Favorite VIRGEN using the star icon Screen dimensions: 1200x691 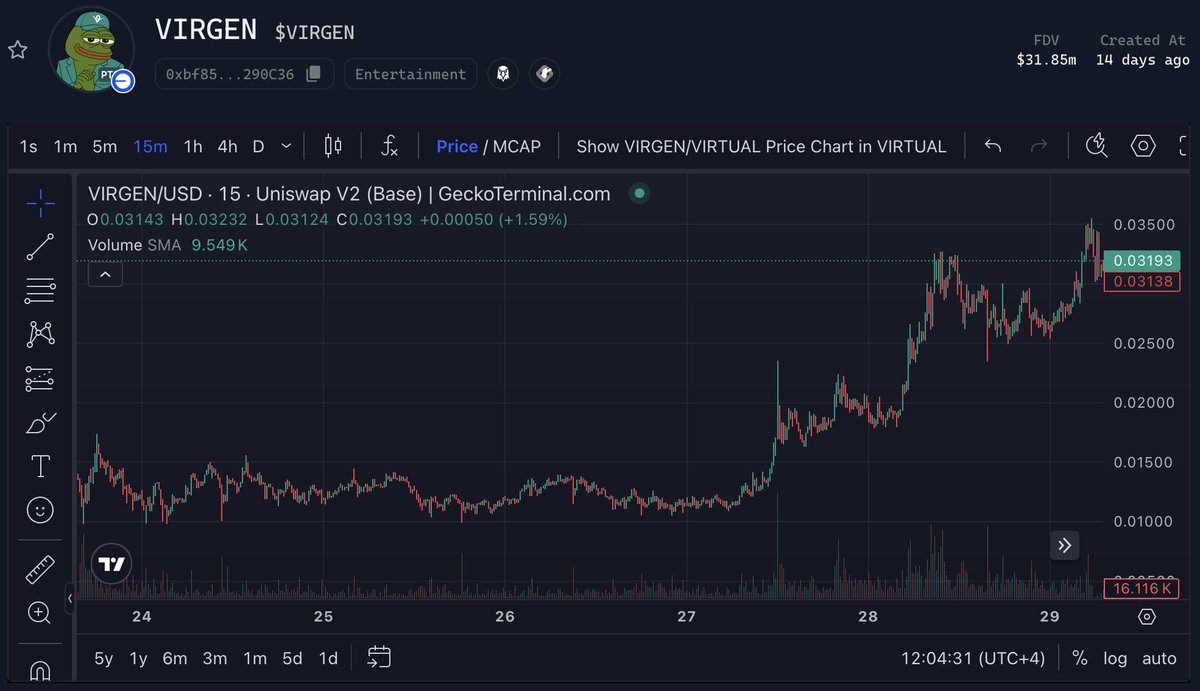(x=17, y=49)
